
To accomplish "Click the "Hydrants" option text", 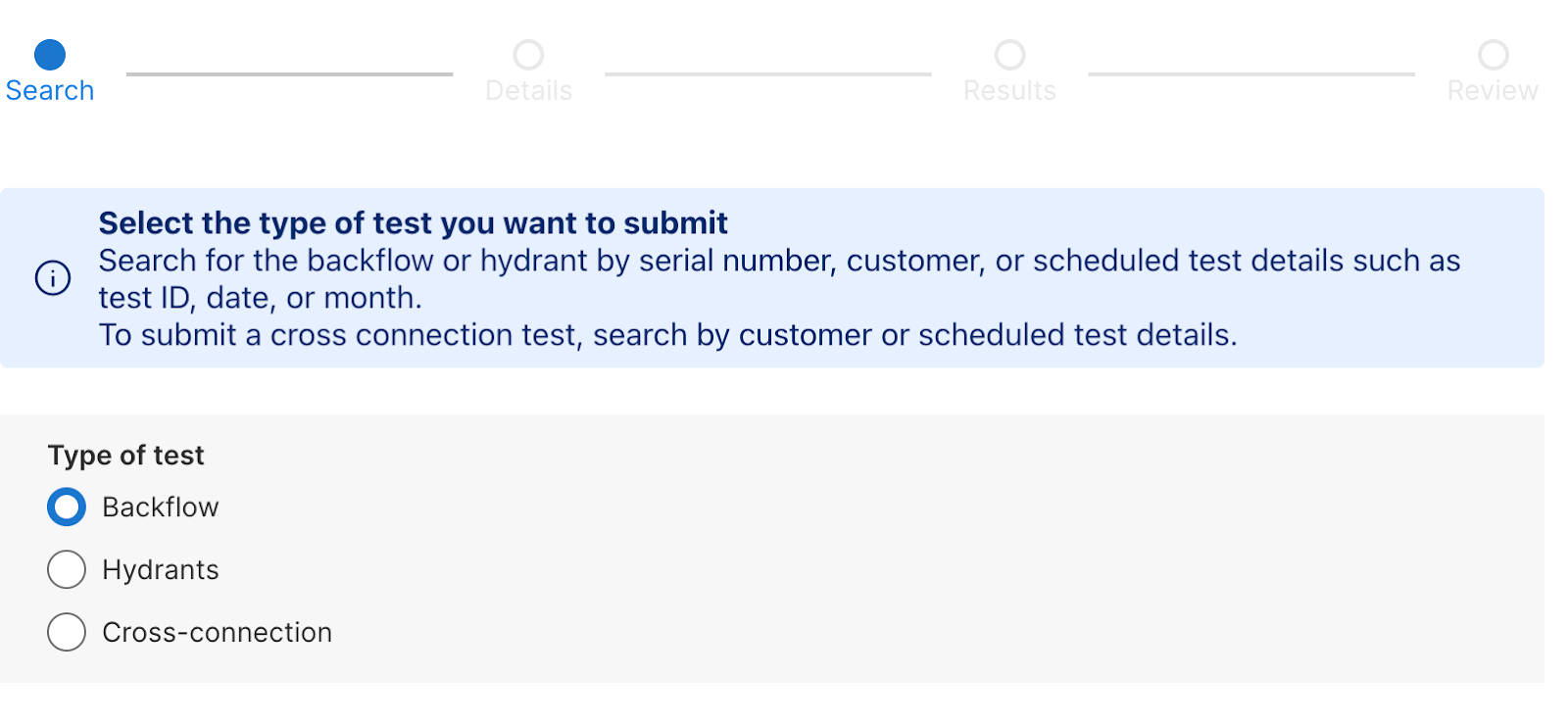I will (x=161, y=570).
